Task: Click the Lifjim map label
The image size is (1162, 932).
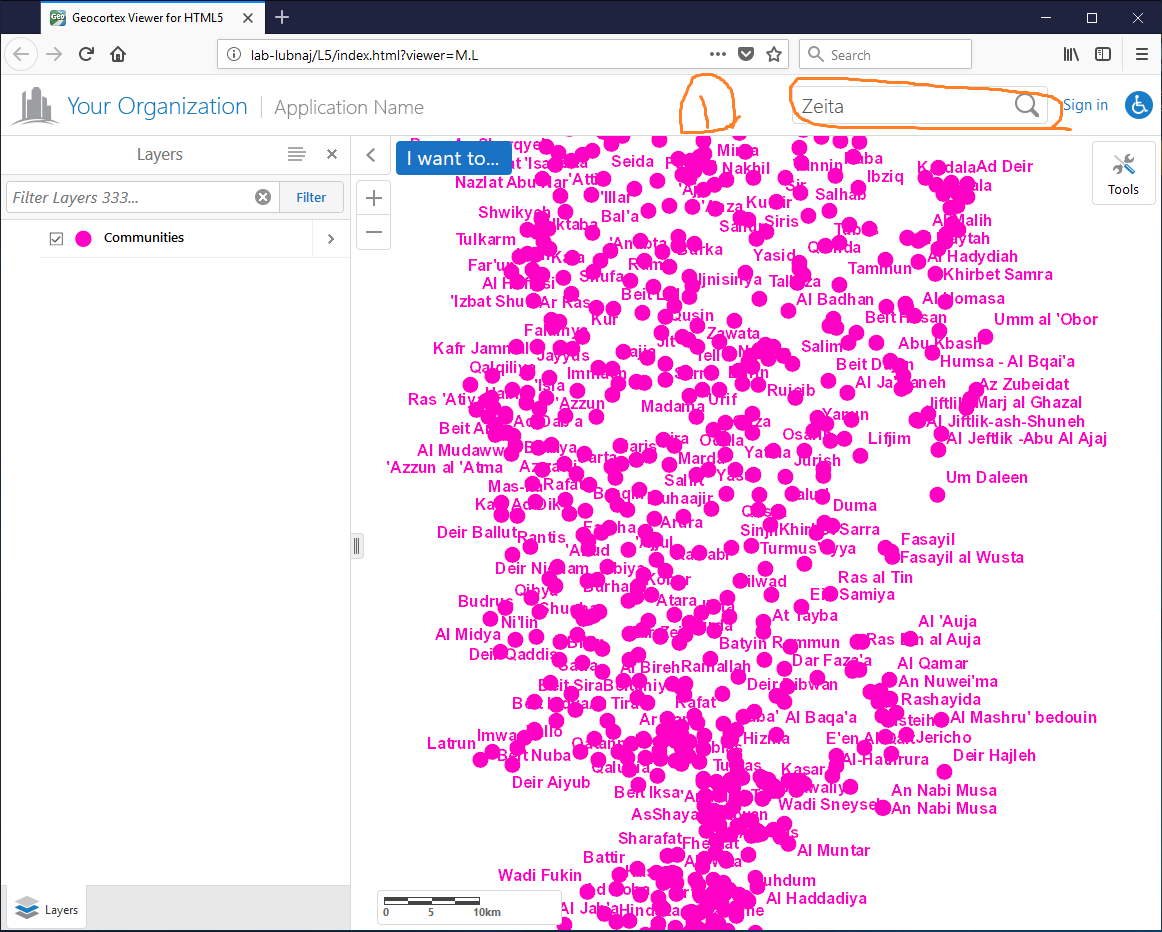Action: [889, 439]
